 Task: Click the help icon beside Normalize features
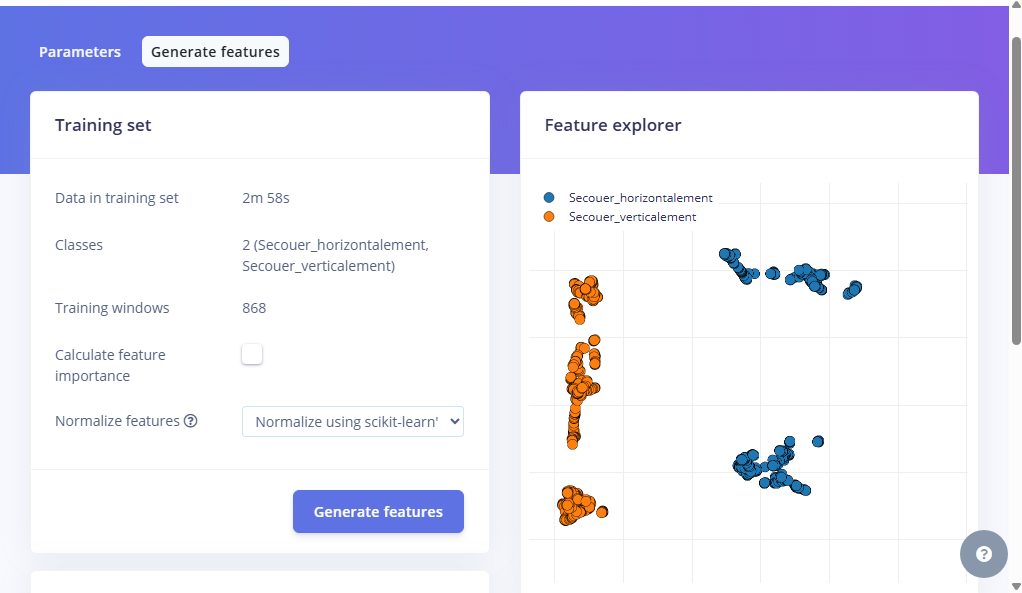click(x=190, y=421)
